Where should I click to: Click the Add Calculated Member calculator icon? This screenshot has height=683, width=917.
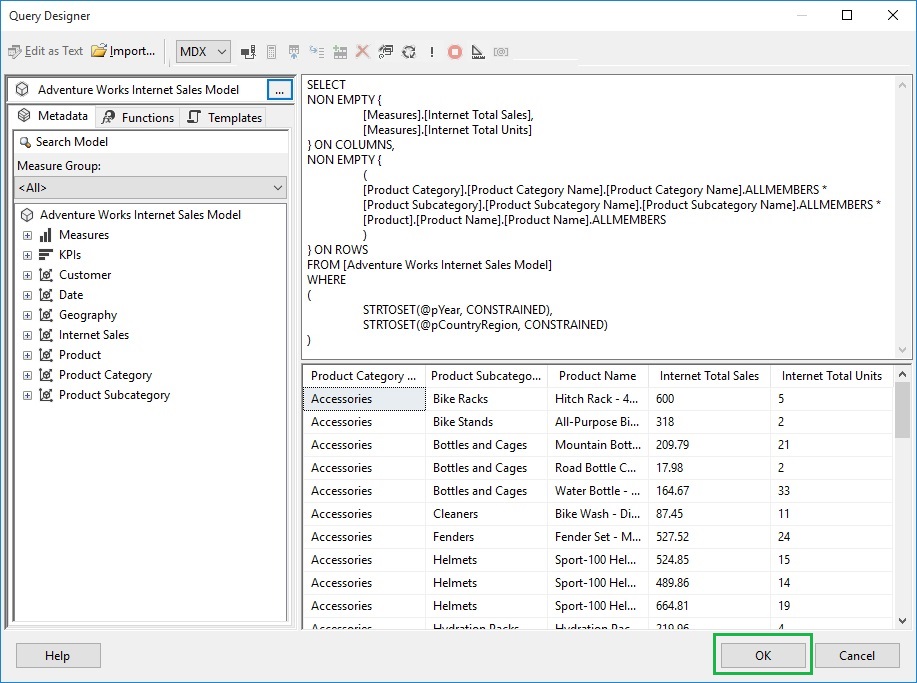coord(271,52)
